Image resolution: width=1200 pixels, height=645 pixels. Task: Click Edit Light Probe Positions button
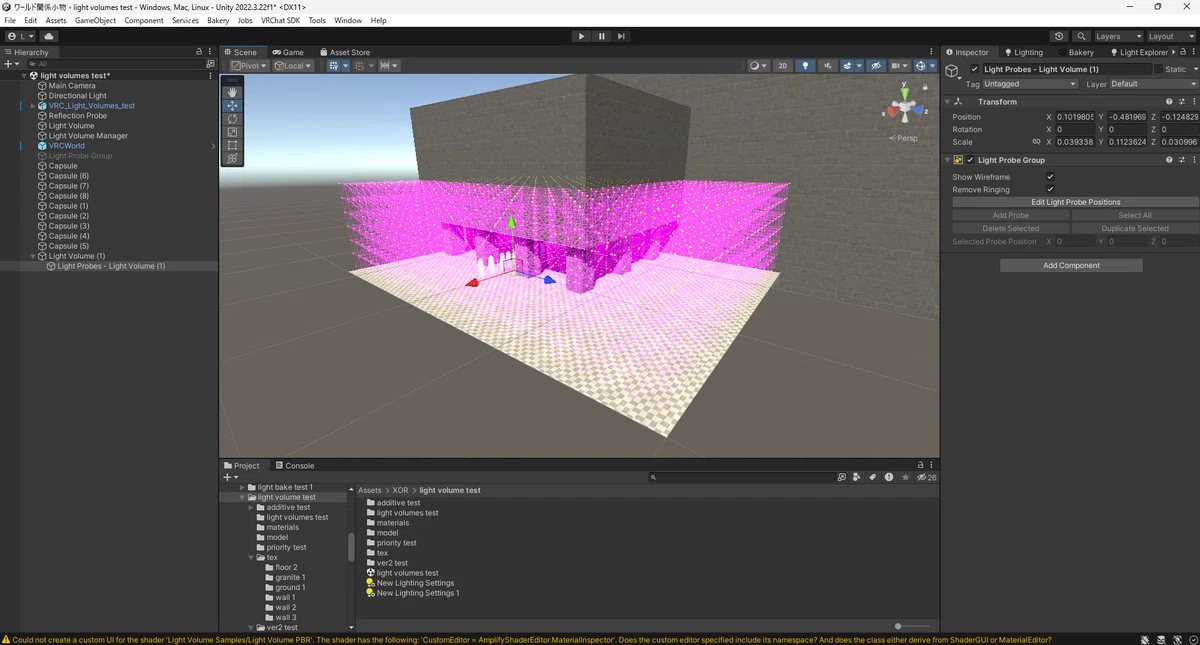pyautogui.click(x=1075, y=202)
